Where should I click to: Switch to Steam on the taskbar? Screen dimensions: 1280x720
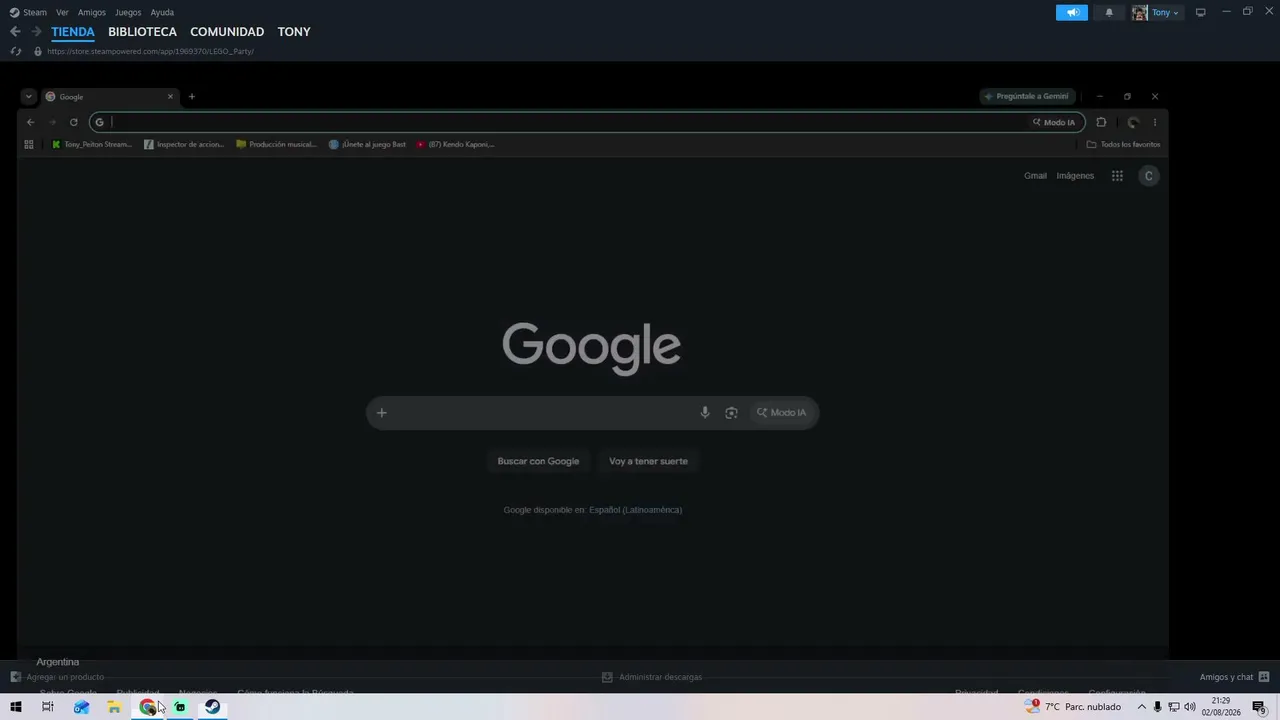tap(212, 707)
